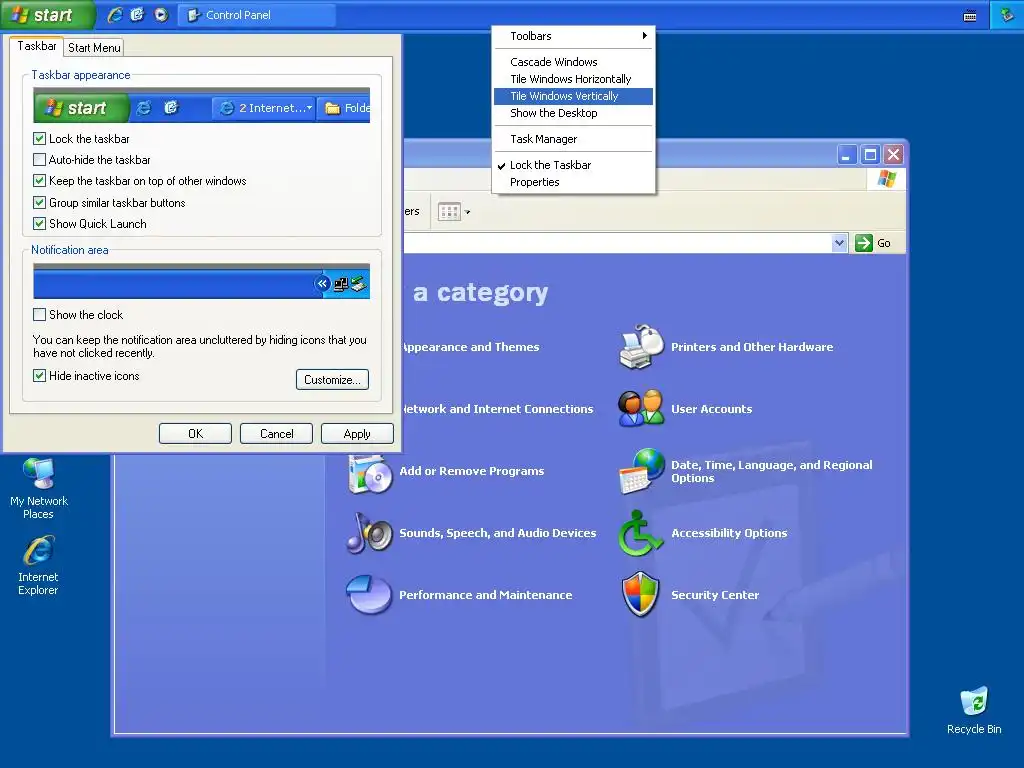Click Start button in taskbar appearance preview

click(x=81, y=108)
